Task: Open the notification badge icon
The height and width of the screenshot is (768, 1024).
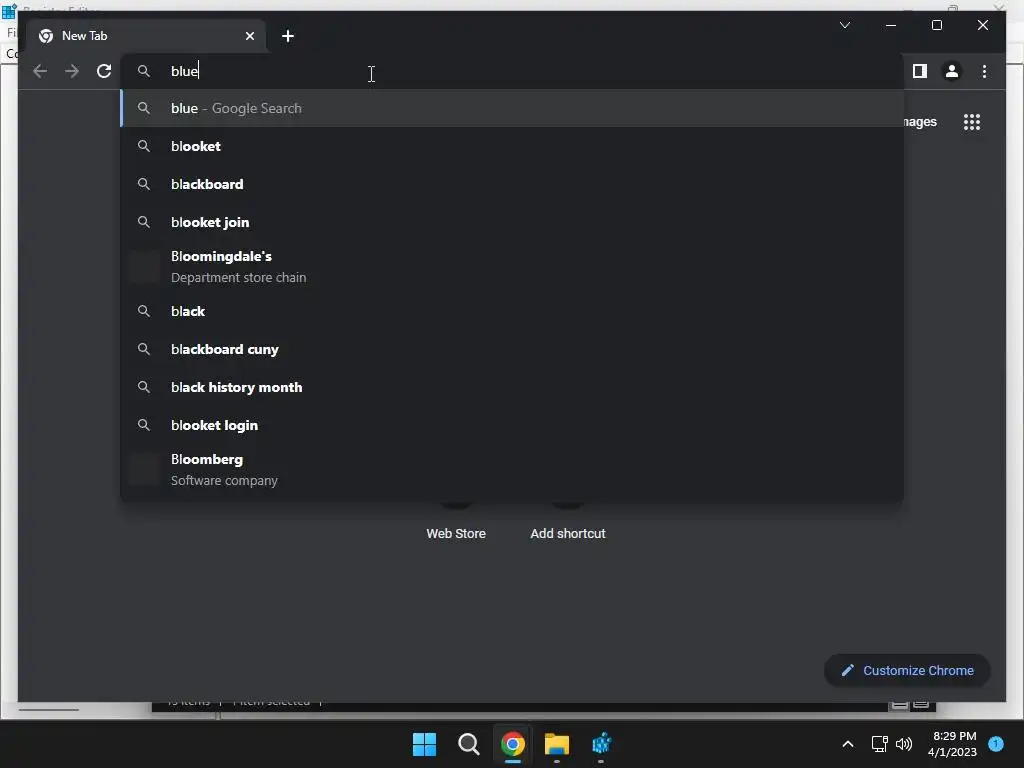Action: point(996,744)
